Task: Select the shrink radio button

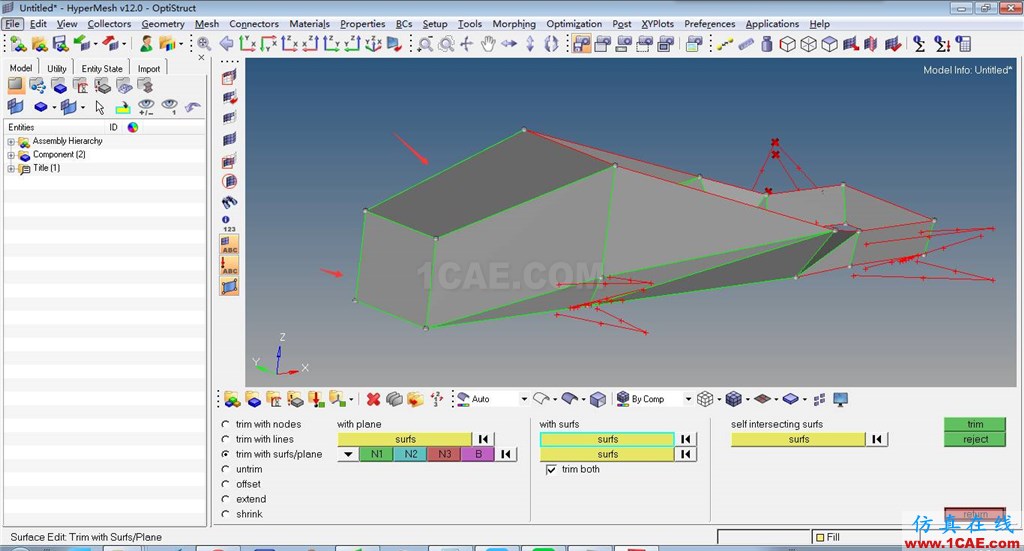Action: [x=225, y=514]
